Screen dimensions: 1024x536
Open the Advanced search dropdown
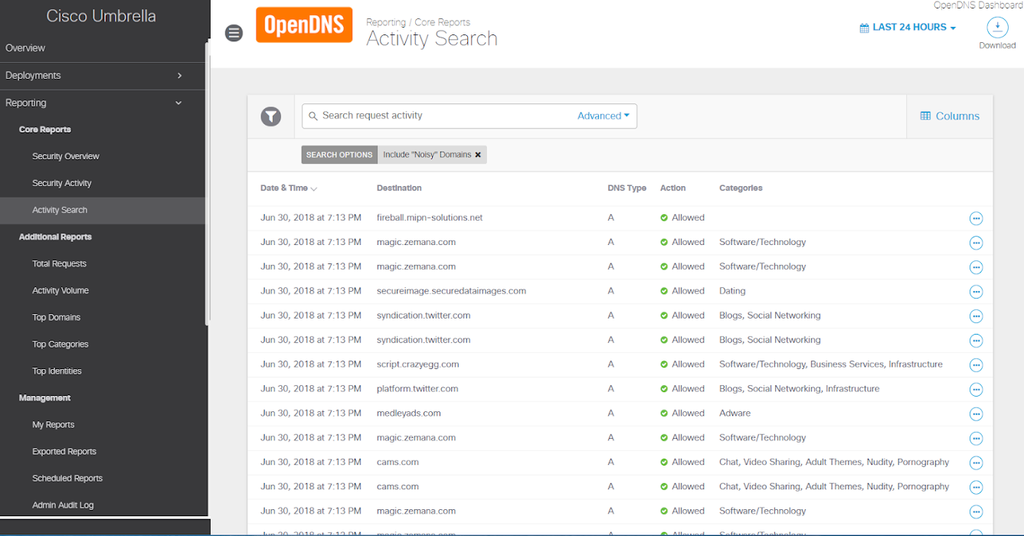coord(603,116)
